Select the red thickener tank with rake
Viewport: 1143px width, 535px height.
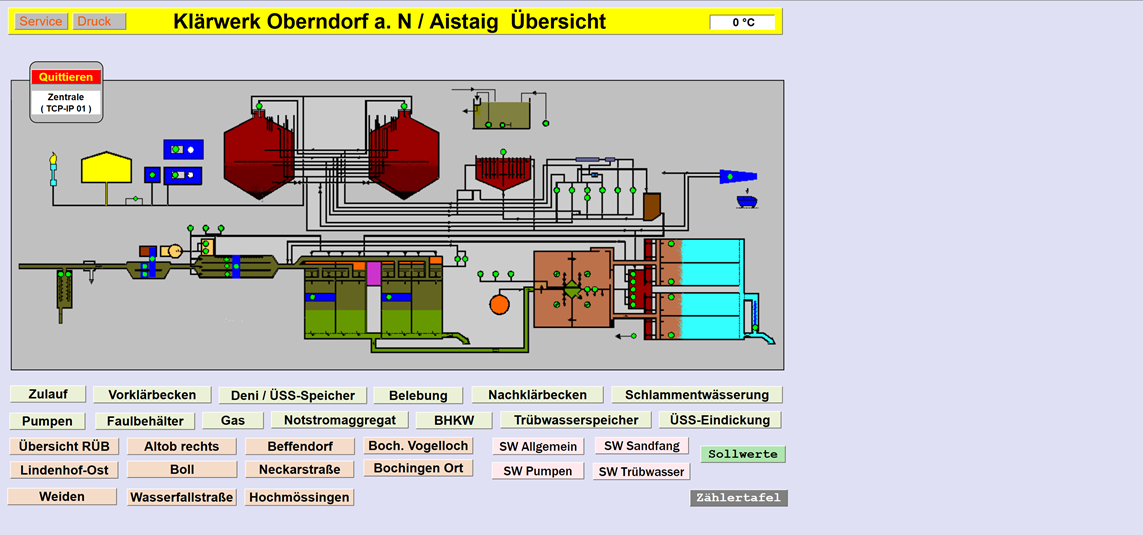pyautogui.click(x=504, y=172)
